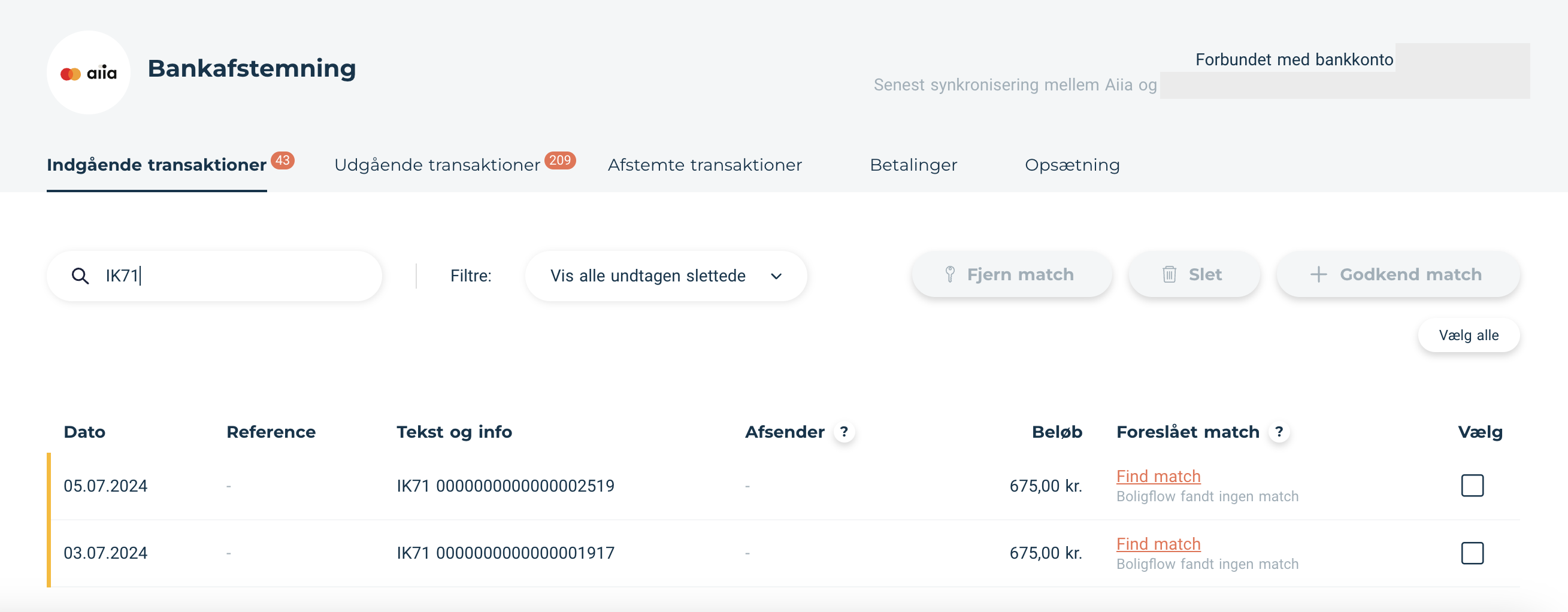This screenshot has width=1568, height=612.
Task: Click the Aiia logo icon
Action: point(88,73)
